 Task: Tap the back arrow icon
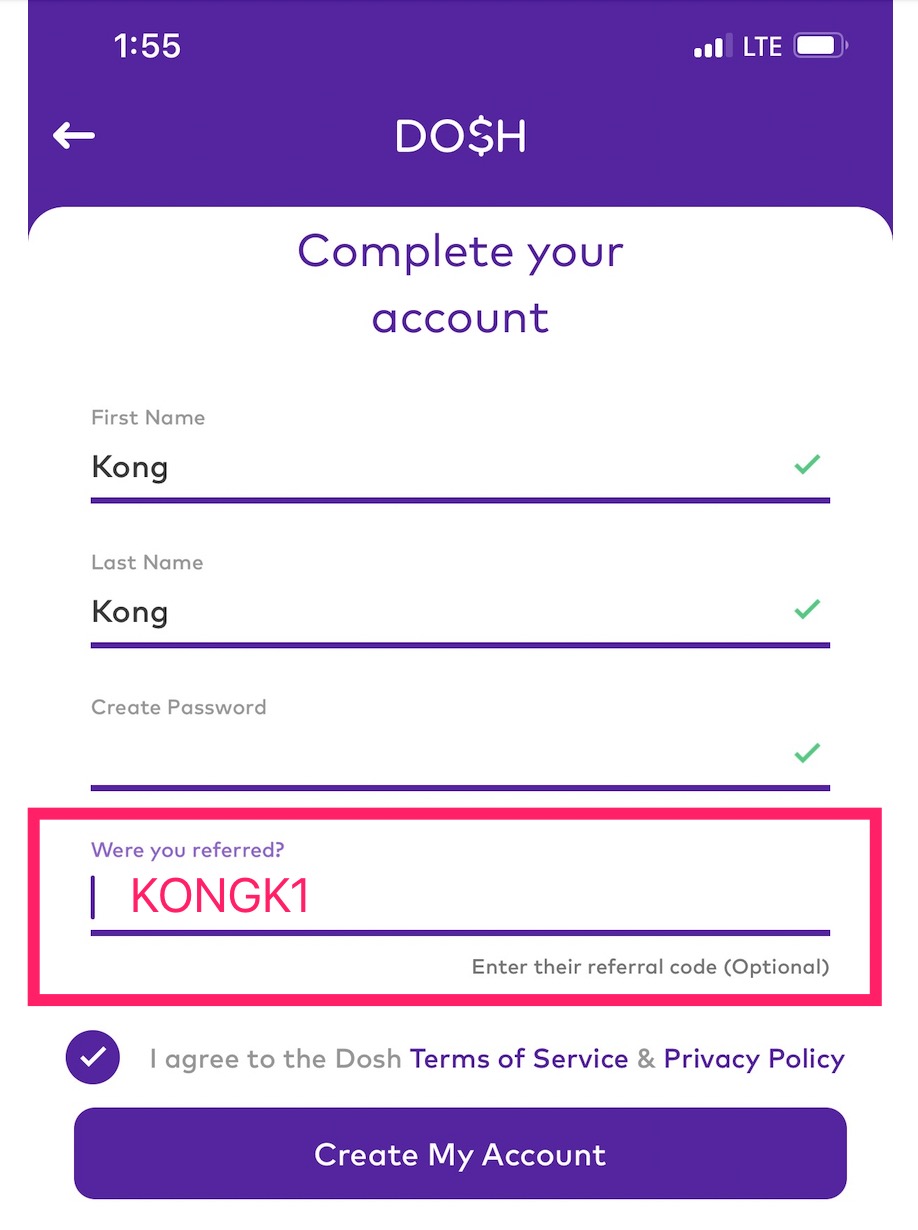pos(74,136)
